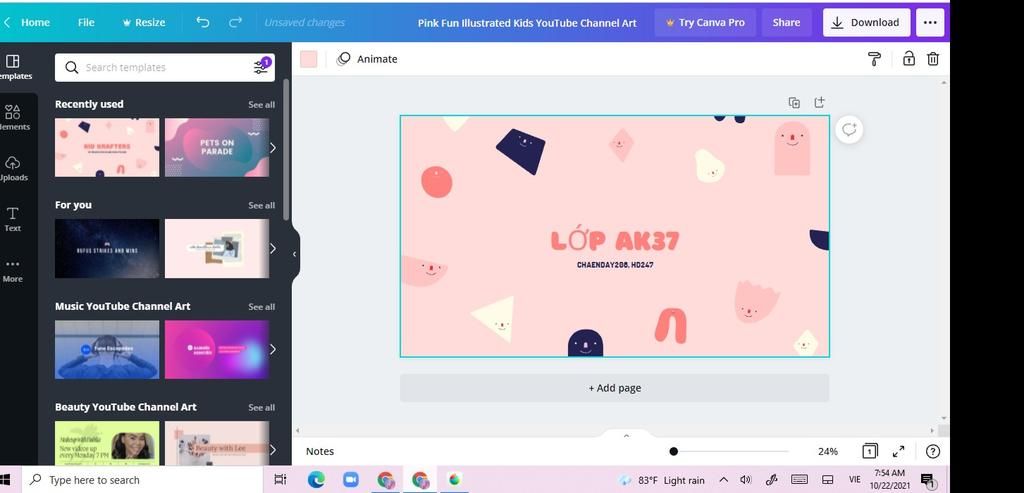
Task: Click the document title text
Action: [527, 22]
